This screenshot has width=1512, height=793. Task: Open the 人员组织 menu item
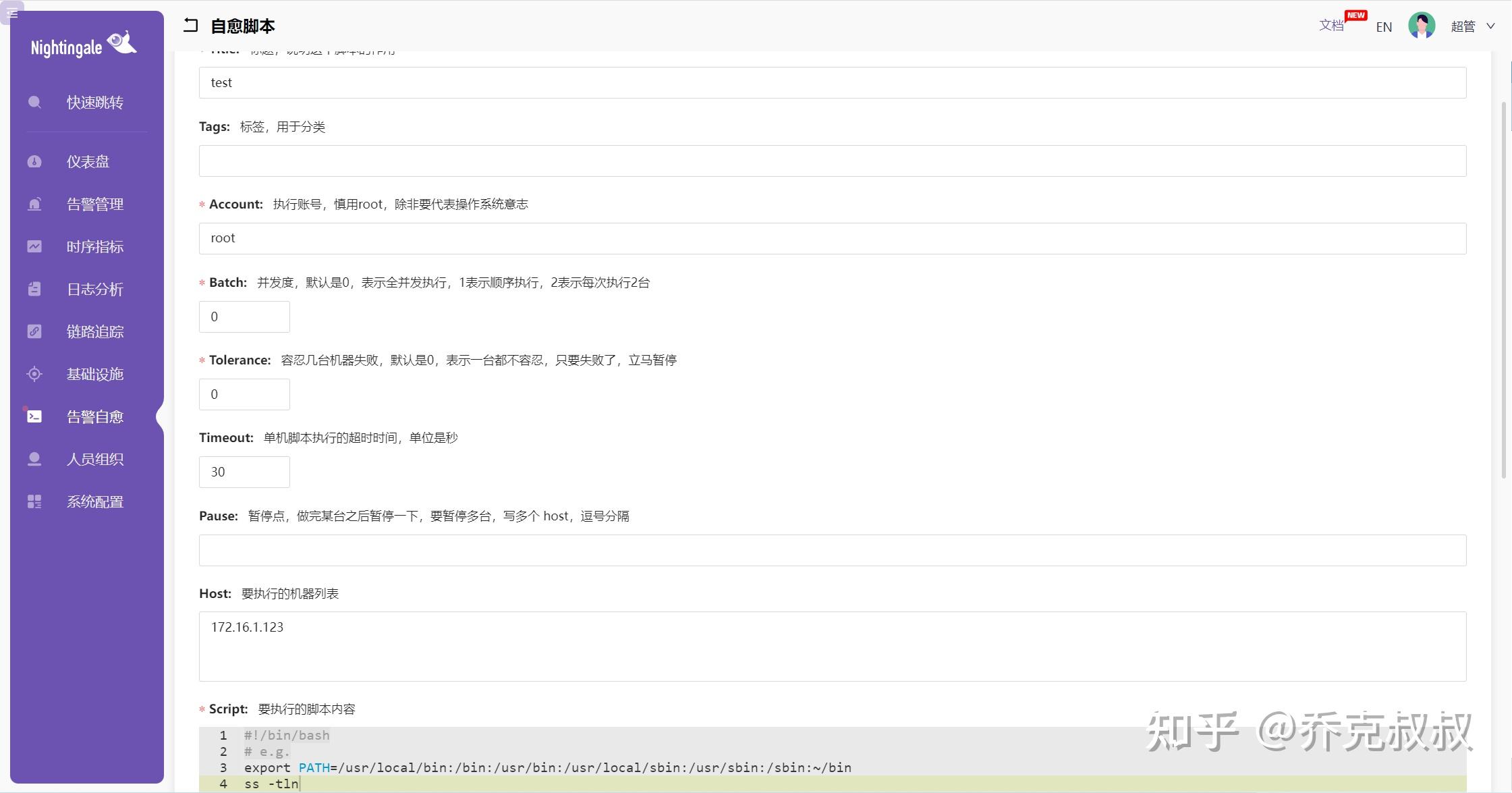click(94, 460)
